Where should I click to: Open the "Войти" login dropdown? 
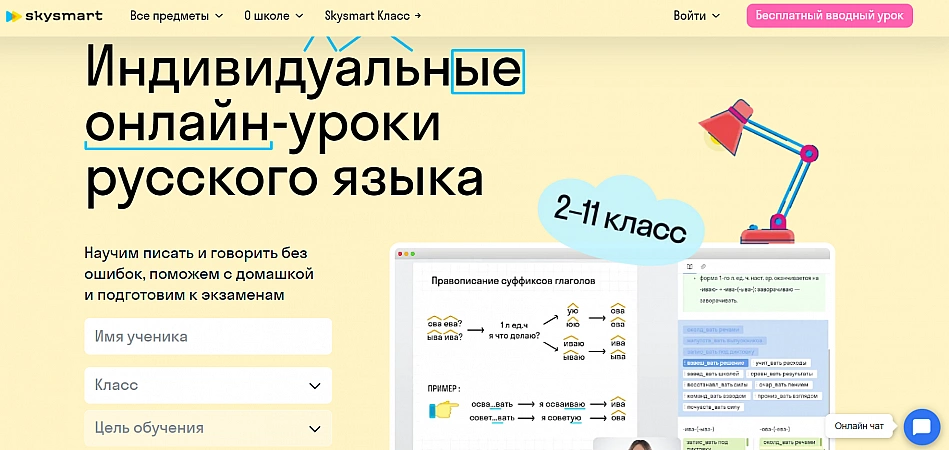[696, 16]
